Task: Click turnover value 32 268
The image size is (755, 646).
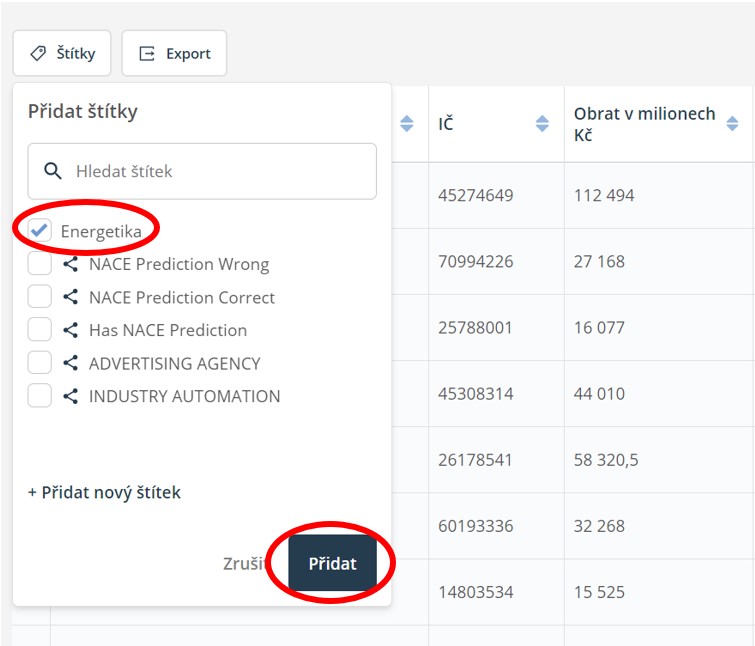Action: [x=599, y=526]
